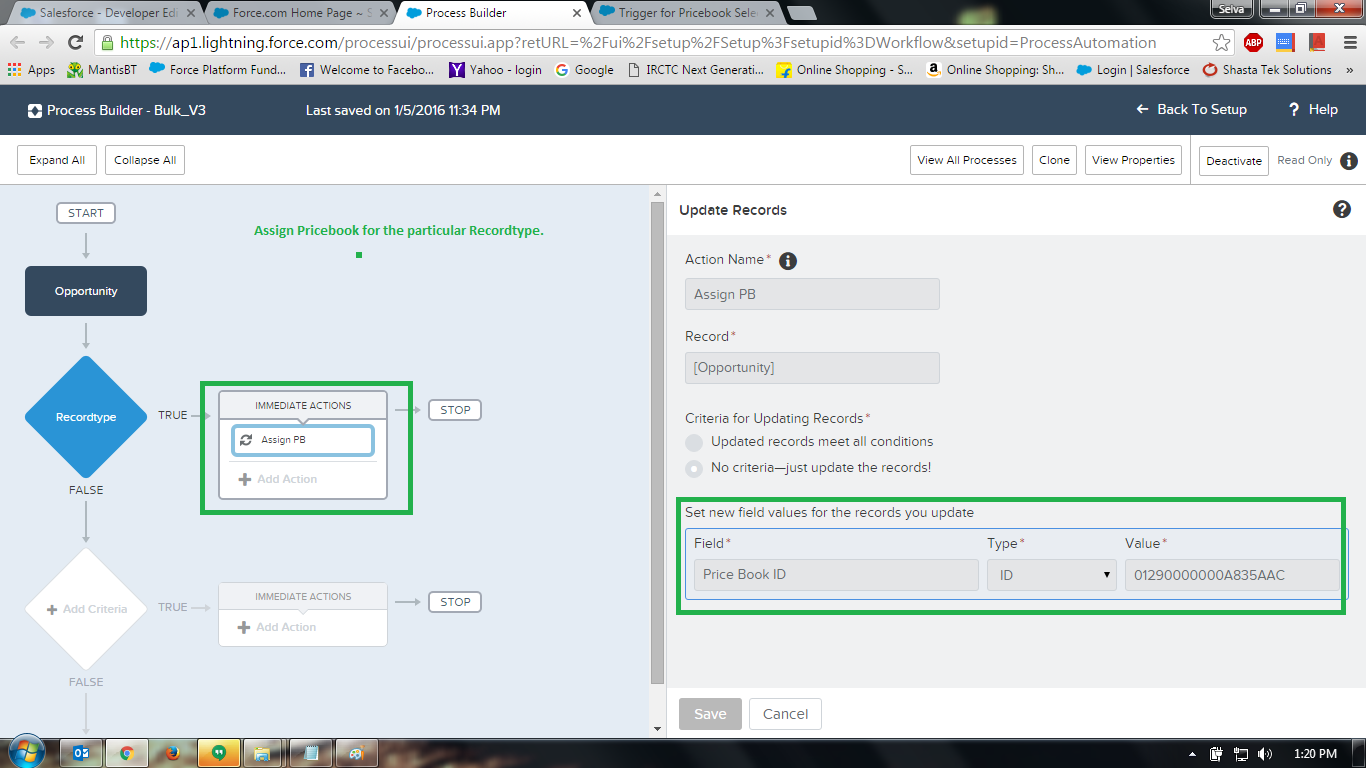Click the clock in the taskbar

(x=1313, y=754)
